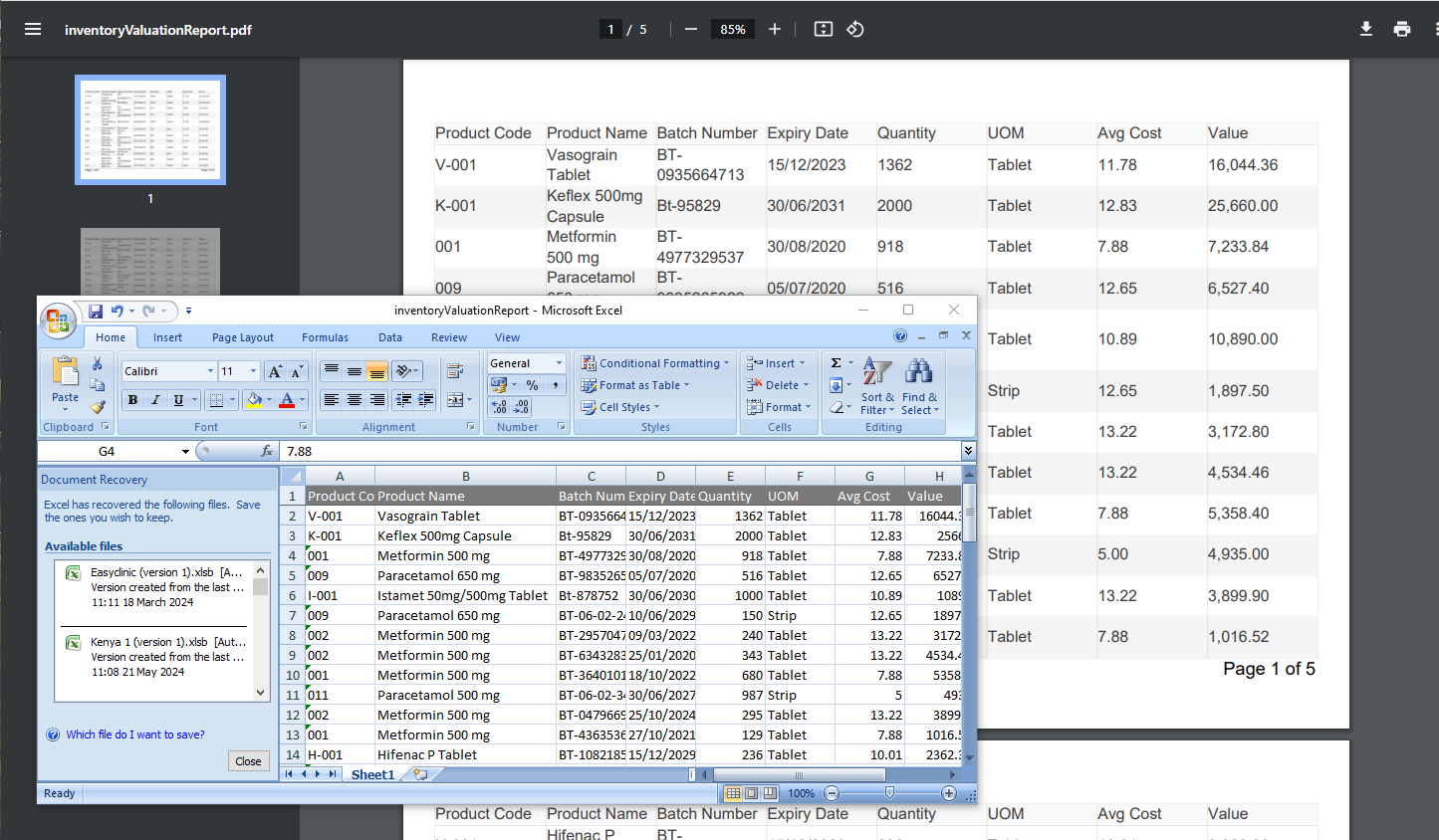The image size is (1439, 840).
Task: Toggle bold formatting
Action: 132,400
